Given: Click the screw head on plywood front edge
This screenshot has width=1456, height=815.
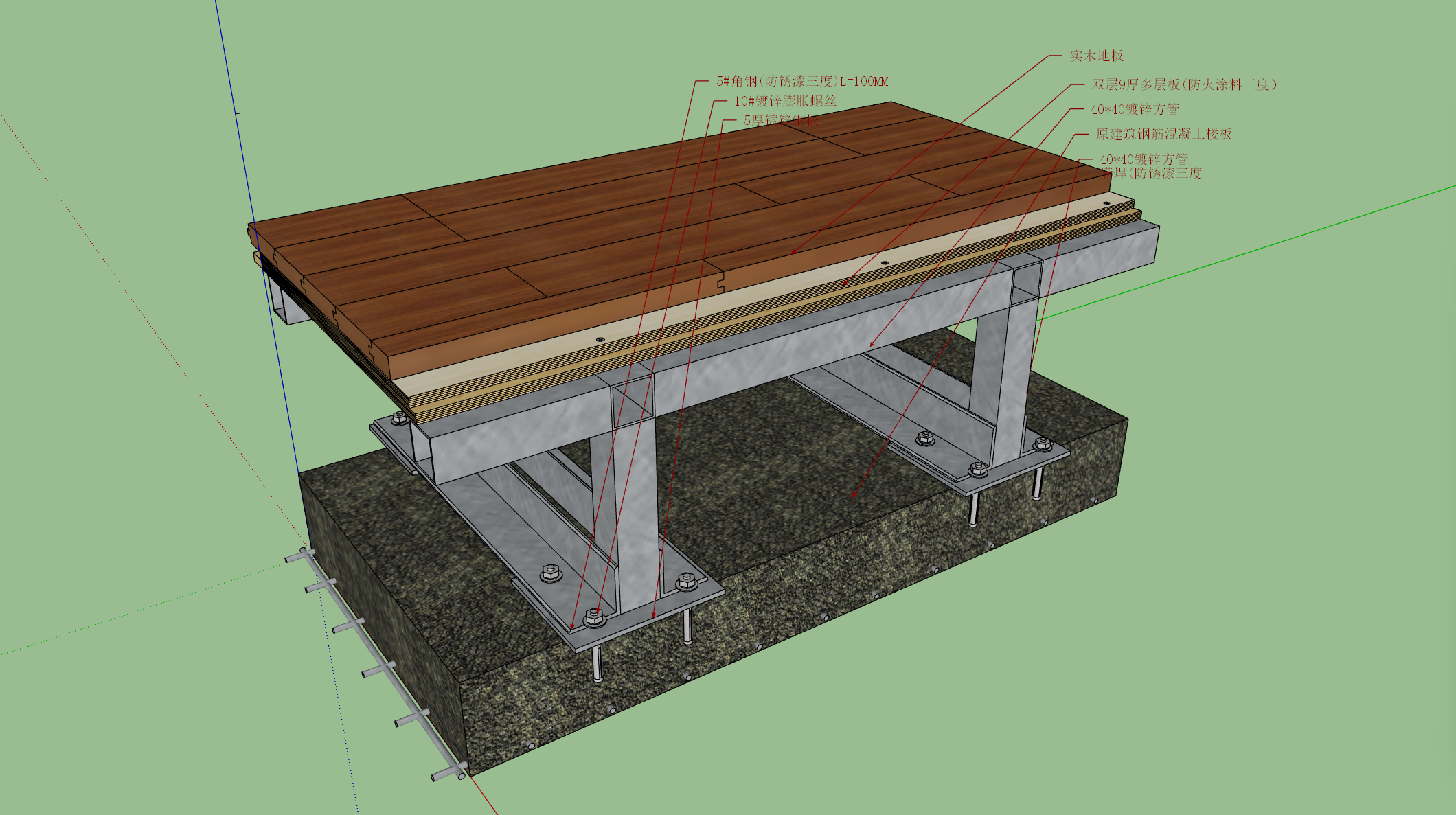Looking at the screenshot, I should 600,340.
